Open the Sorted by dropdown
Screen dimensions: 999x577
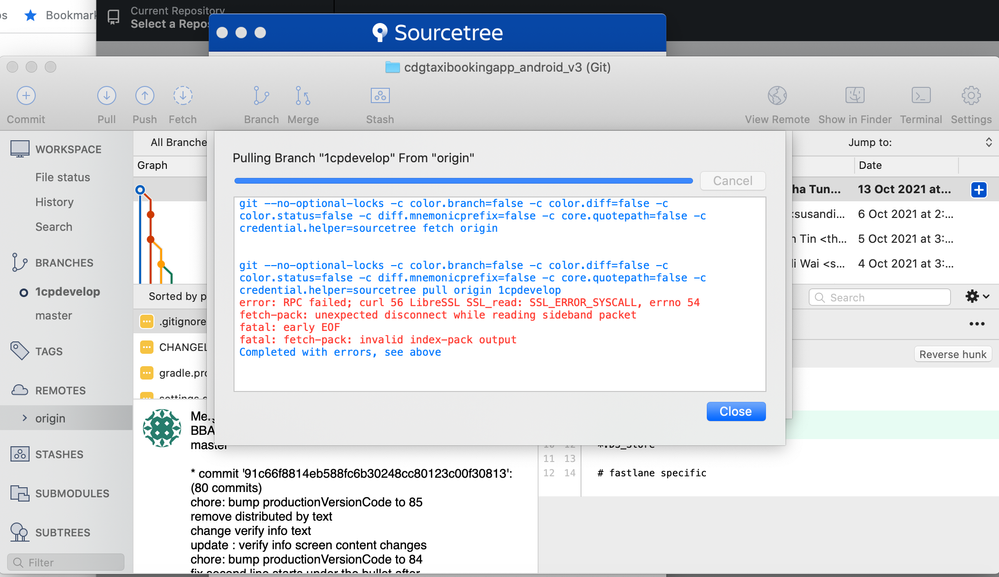click(178, 296)
